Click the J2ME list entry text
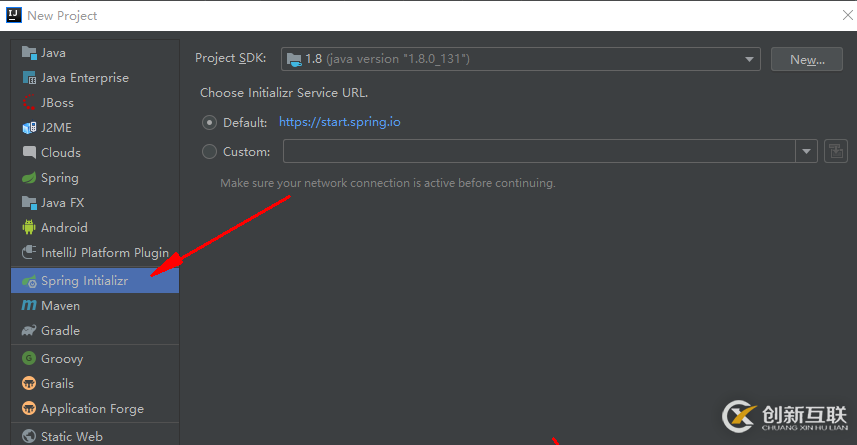857x445 pixels. 56,127
